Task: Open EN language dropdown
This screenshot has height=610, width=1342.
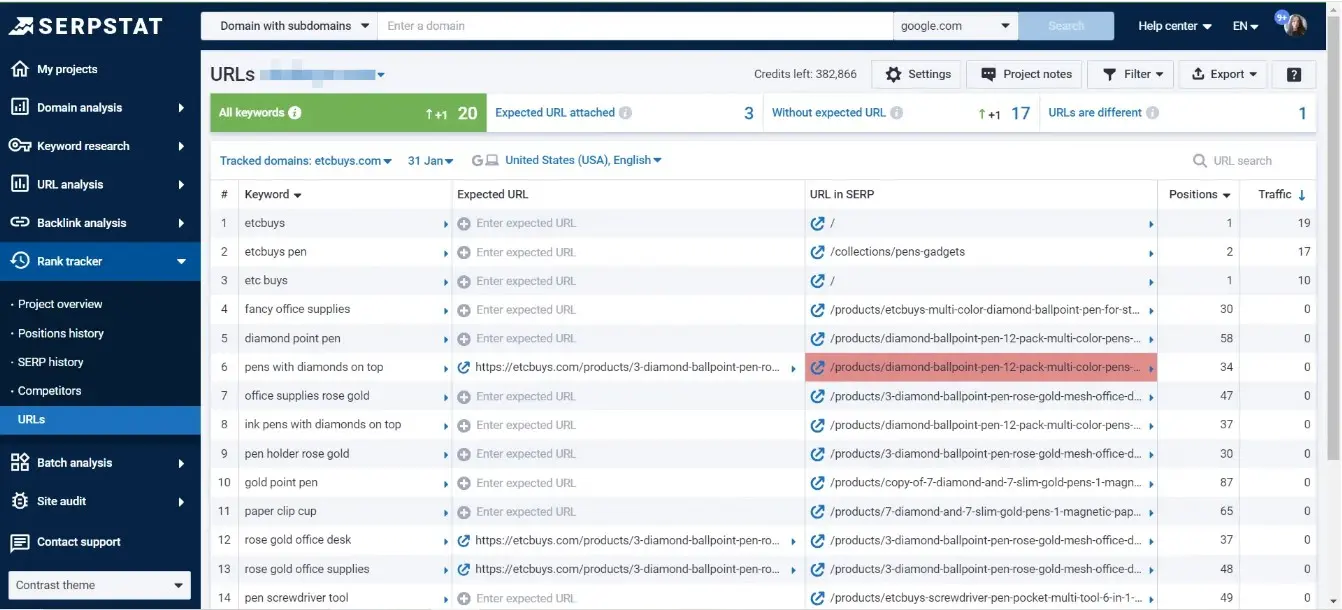Action: [x=1245, y=26]
